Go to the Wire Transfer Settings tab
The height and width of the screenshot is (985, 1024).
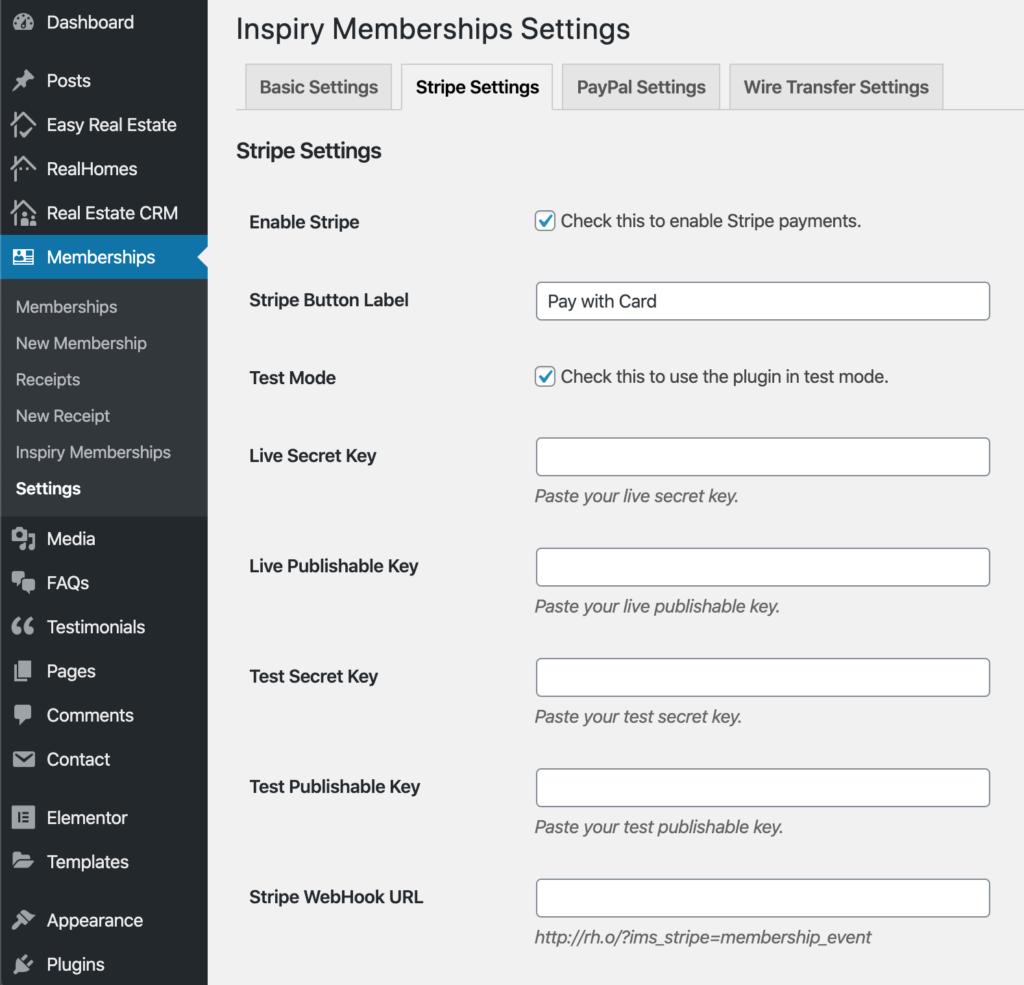836,87
